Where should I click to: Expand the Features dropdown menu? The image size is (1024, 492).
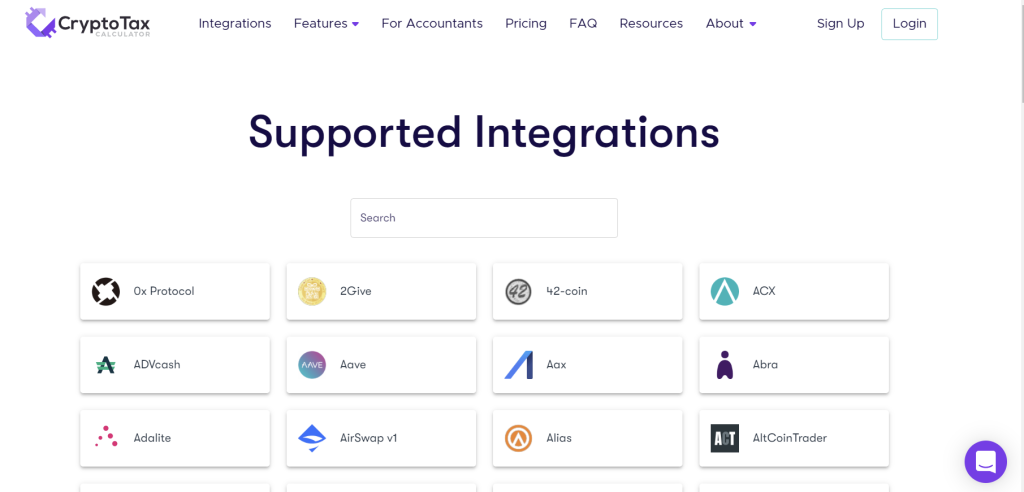[327, 24]
